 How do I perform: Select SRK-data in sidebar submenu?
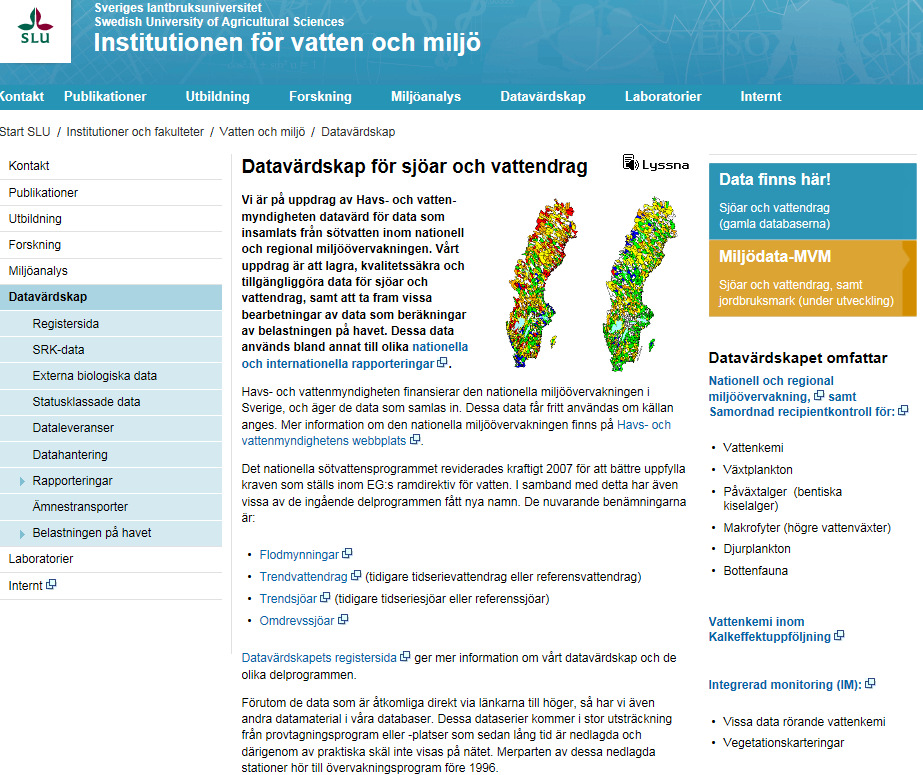(x=111, y=350)
